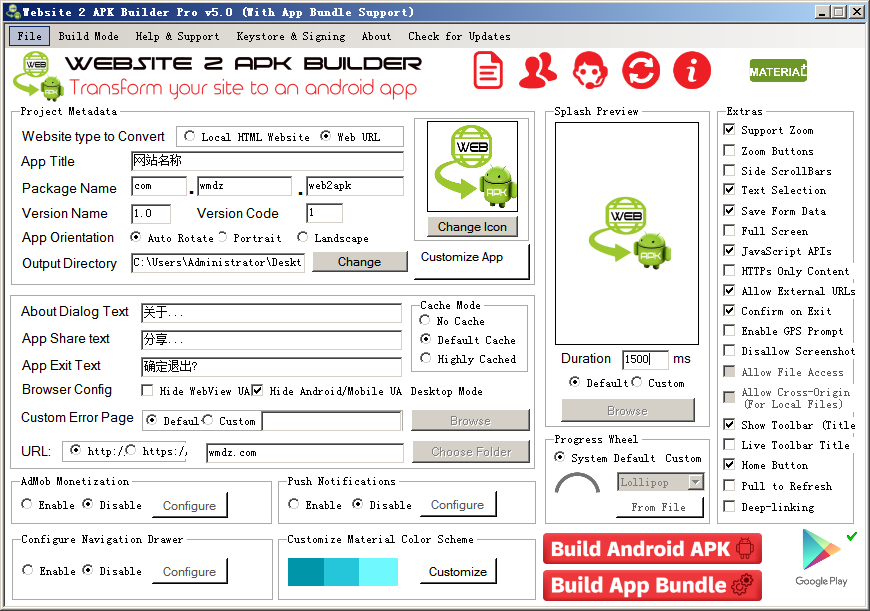Click Configure for Push Notifications
The width and height of the screenshot is (870, 611).
click(x=458, y=505)
